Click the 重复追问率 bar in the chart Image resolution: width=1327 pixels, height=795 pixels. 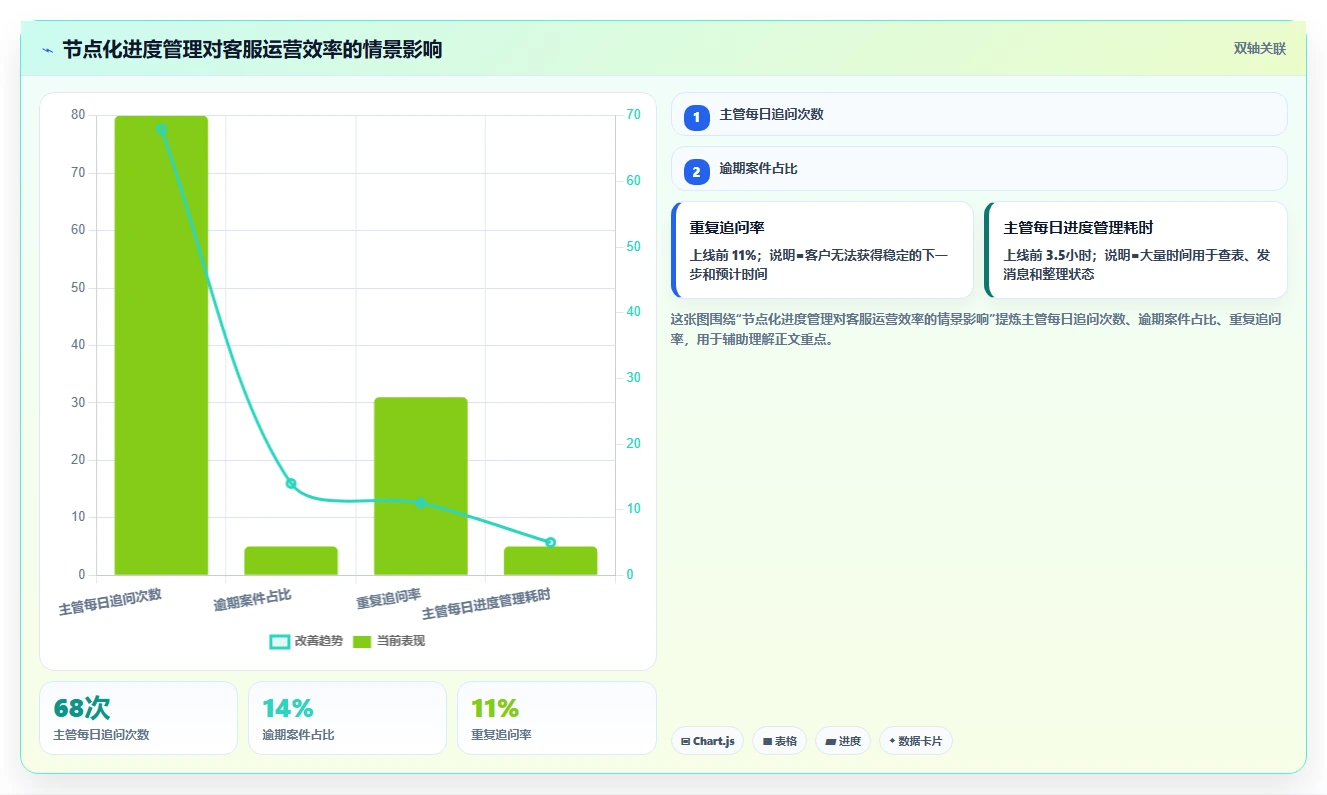tap(421, 486)
